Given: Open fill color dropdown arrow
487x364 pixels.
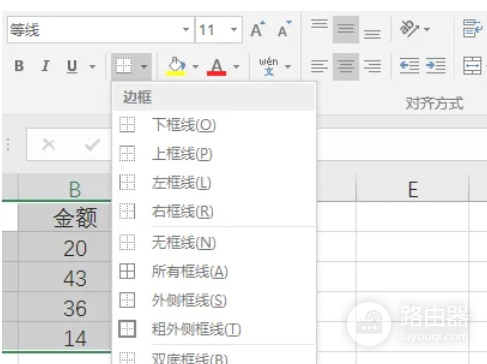Looking at the screenshot, I should click(195, 67).
